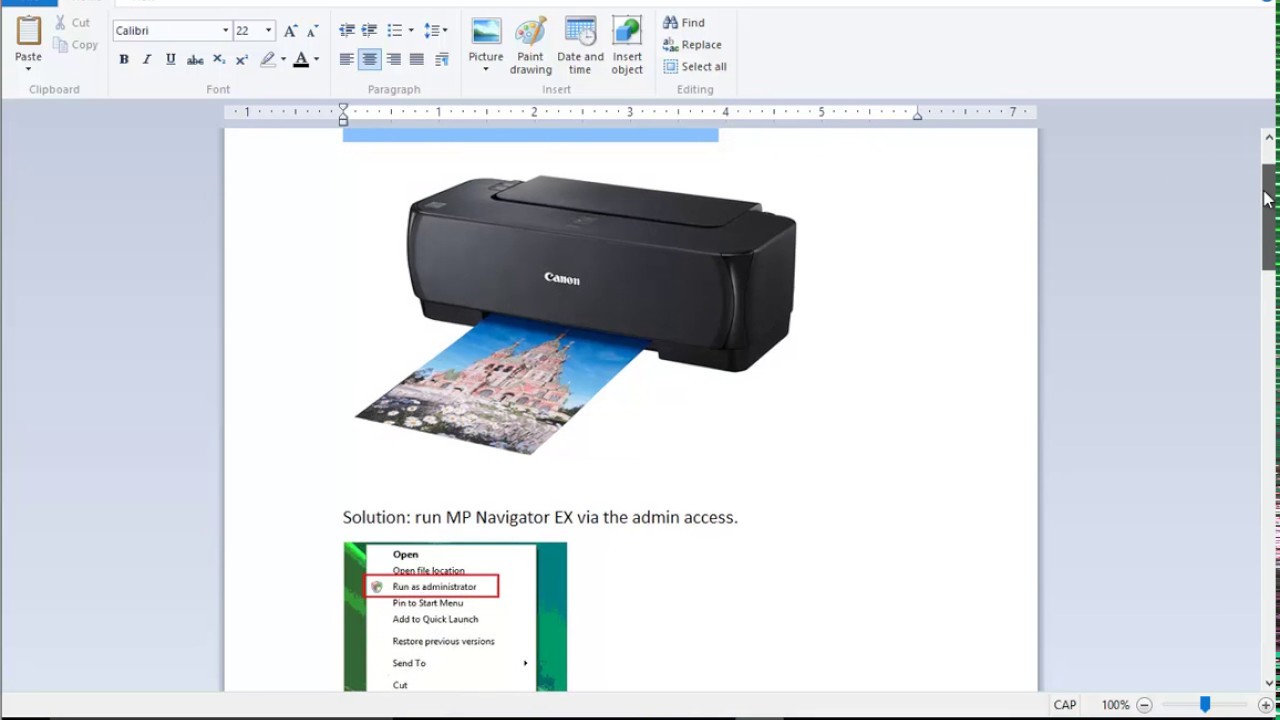This screenshot has width=1280, height=720.
Task: Click the Run as administrator screenshot image
Action: (455, 616)
